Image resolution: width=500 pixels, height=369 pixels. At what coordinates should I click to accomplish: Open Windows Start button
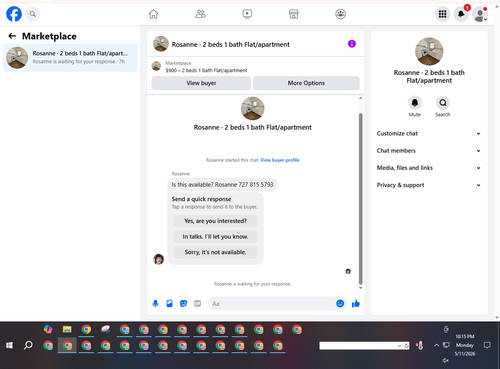pos(9,345)
